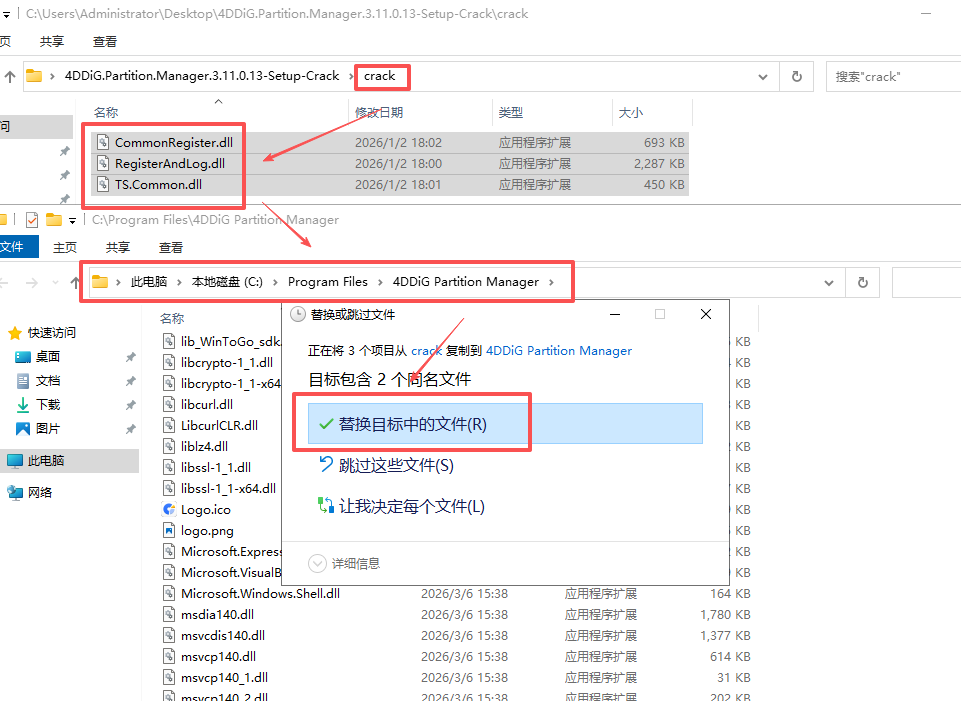Viewport: 961px width, 701px height.
Task: Open the Logo.ico file icon
Action: [x=169, y=509]
